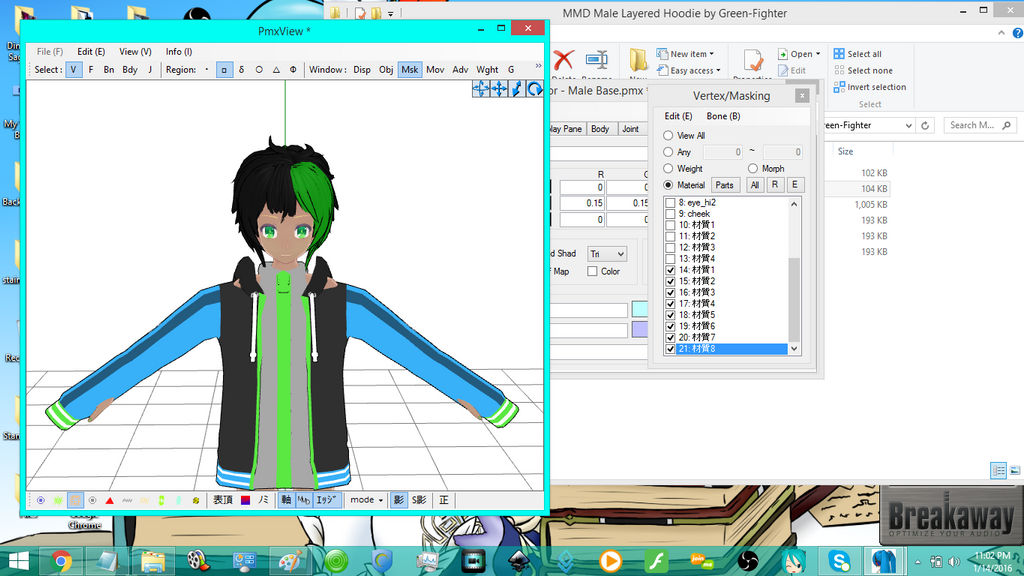Check the 8: eye_hi2 material checkbox

tap(670, 202)
